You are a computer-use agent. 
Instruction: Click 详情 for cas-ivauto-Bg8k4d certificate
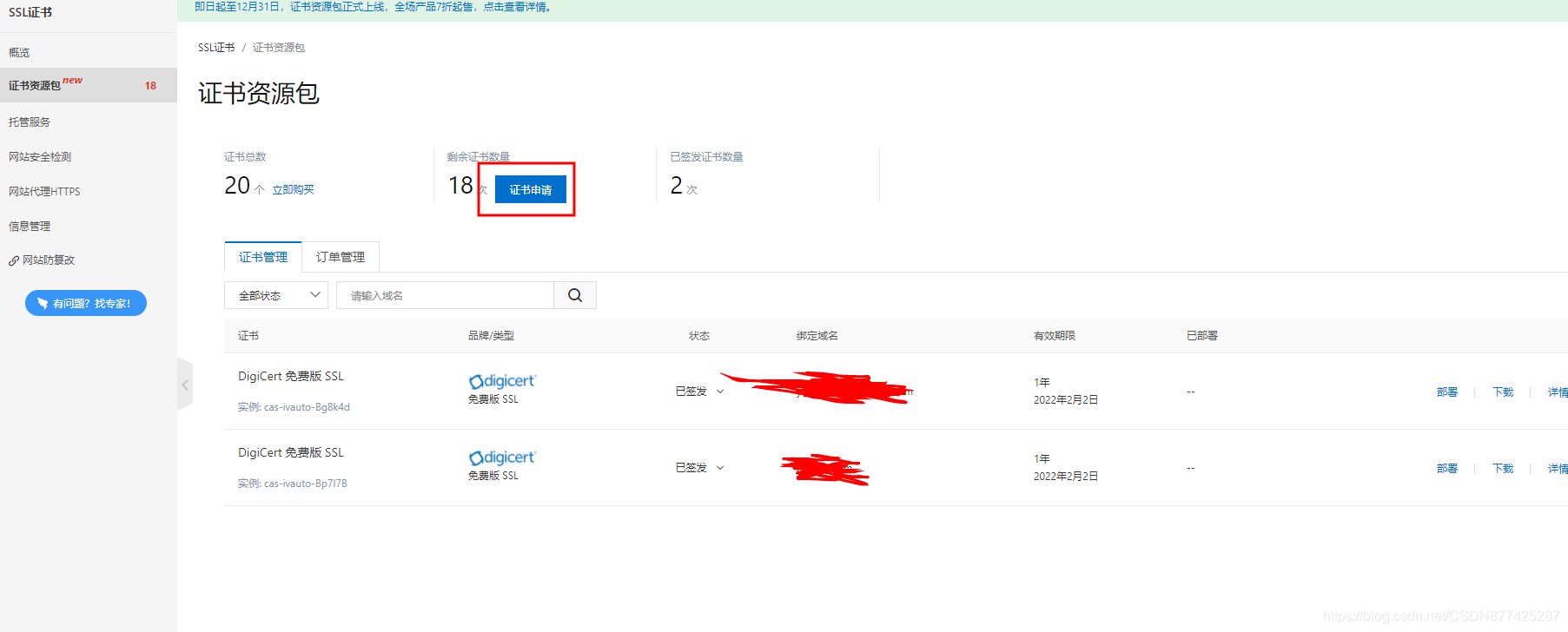(1558, 392)
